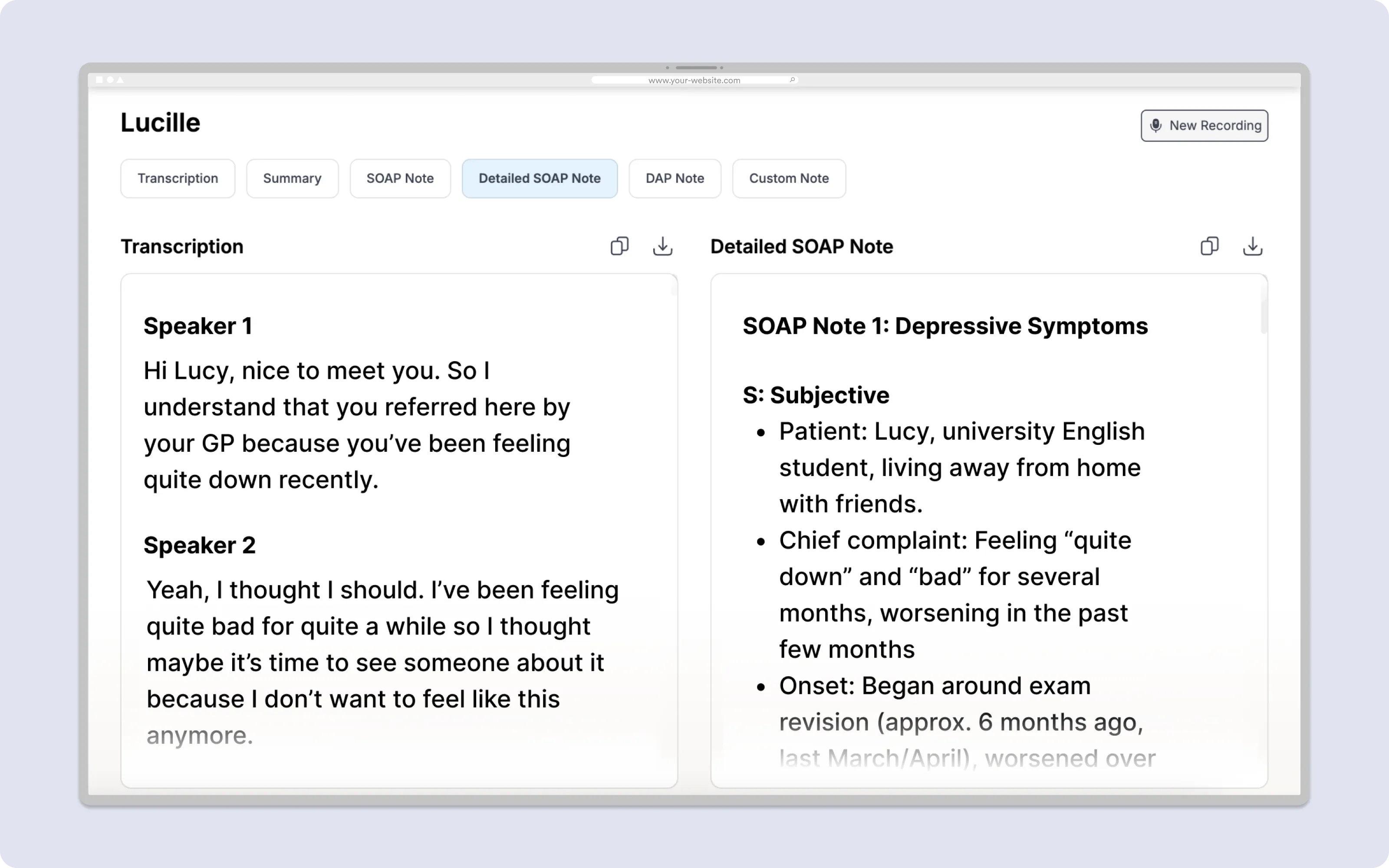The height and width of the screenshot is (868, 1389).
Task: Copy the Detailed SOAP Note text
Action: tap(1210, 246)
